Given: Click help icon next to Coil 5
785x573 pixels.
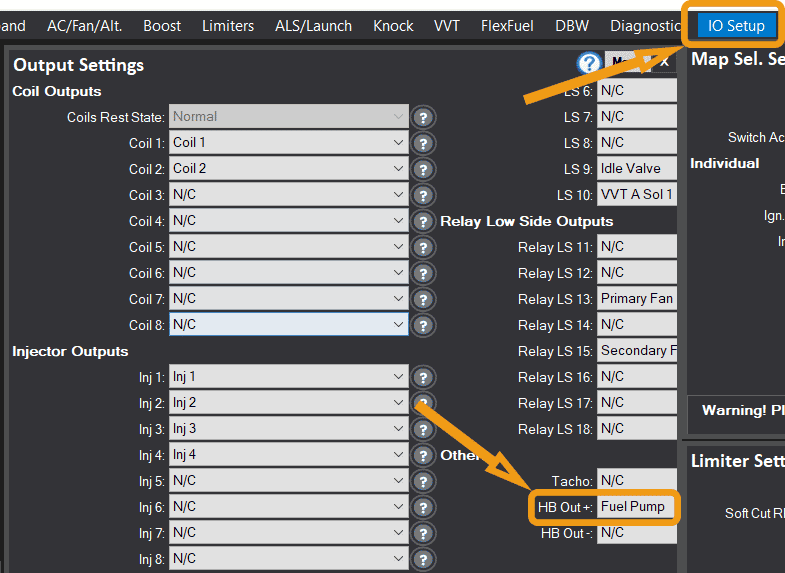Looking at the screenshot, I should pos(423,247).
